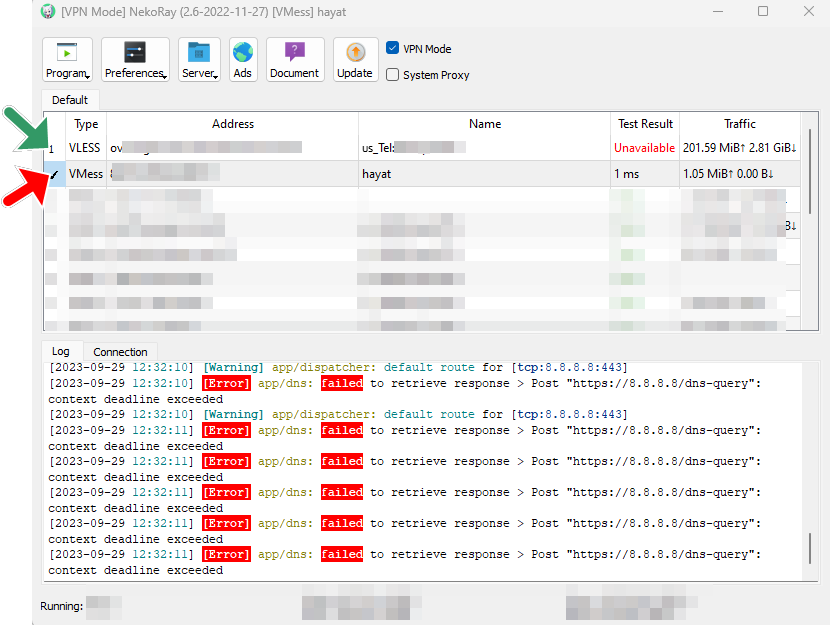Viewport: 830px width, 625px height.
Task: Switch to the Connection tab
Action: pyautogui.click(x=119, y=351)
